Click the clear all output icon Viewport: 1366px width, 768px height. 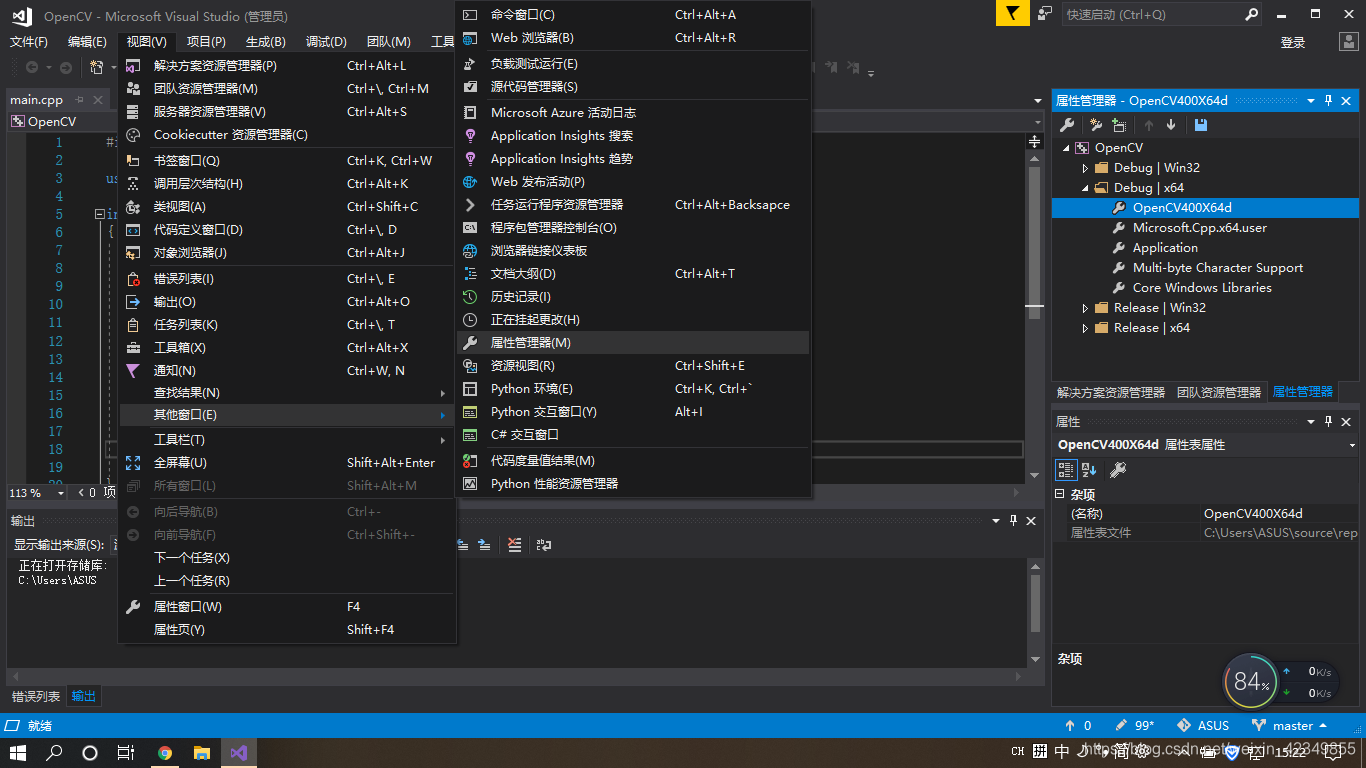point(514,545)
